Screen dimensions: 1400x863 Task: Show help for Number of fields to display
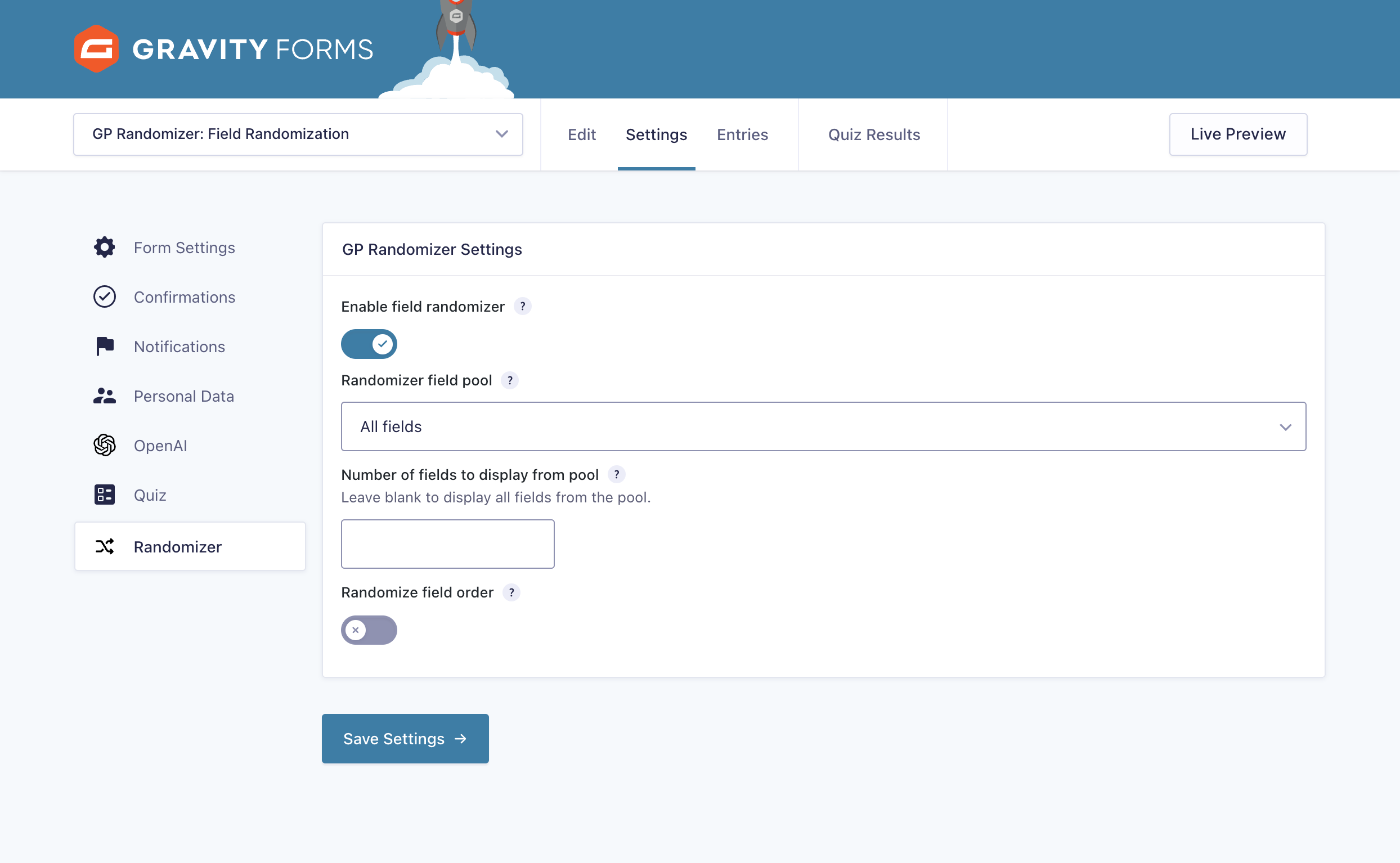click(x=616, y=474)
